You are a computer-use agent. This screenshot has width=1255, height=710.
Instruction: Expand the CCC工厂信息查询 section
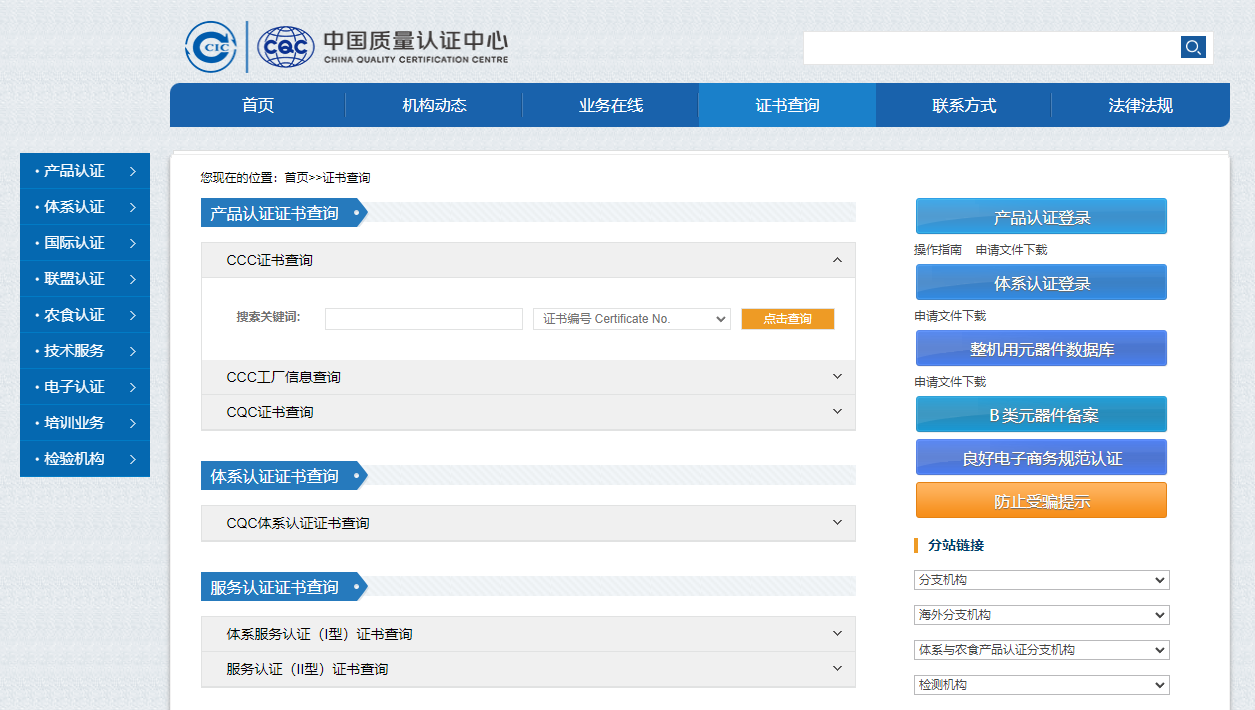pyautogui.click(x=528, y=377)
